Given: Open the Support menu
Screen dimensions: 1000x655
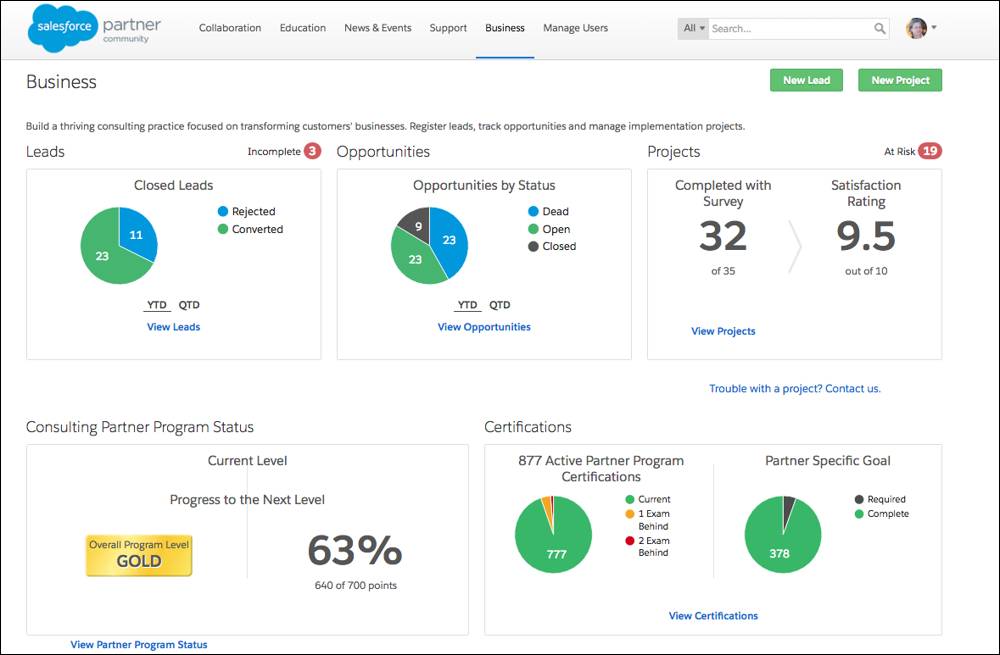Looking at the screenshot, I should point(448,28).
